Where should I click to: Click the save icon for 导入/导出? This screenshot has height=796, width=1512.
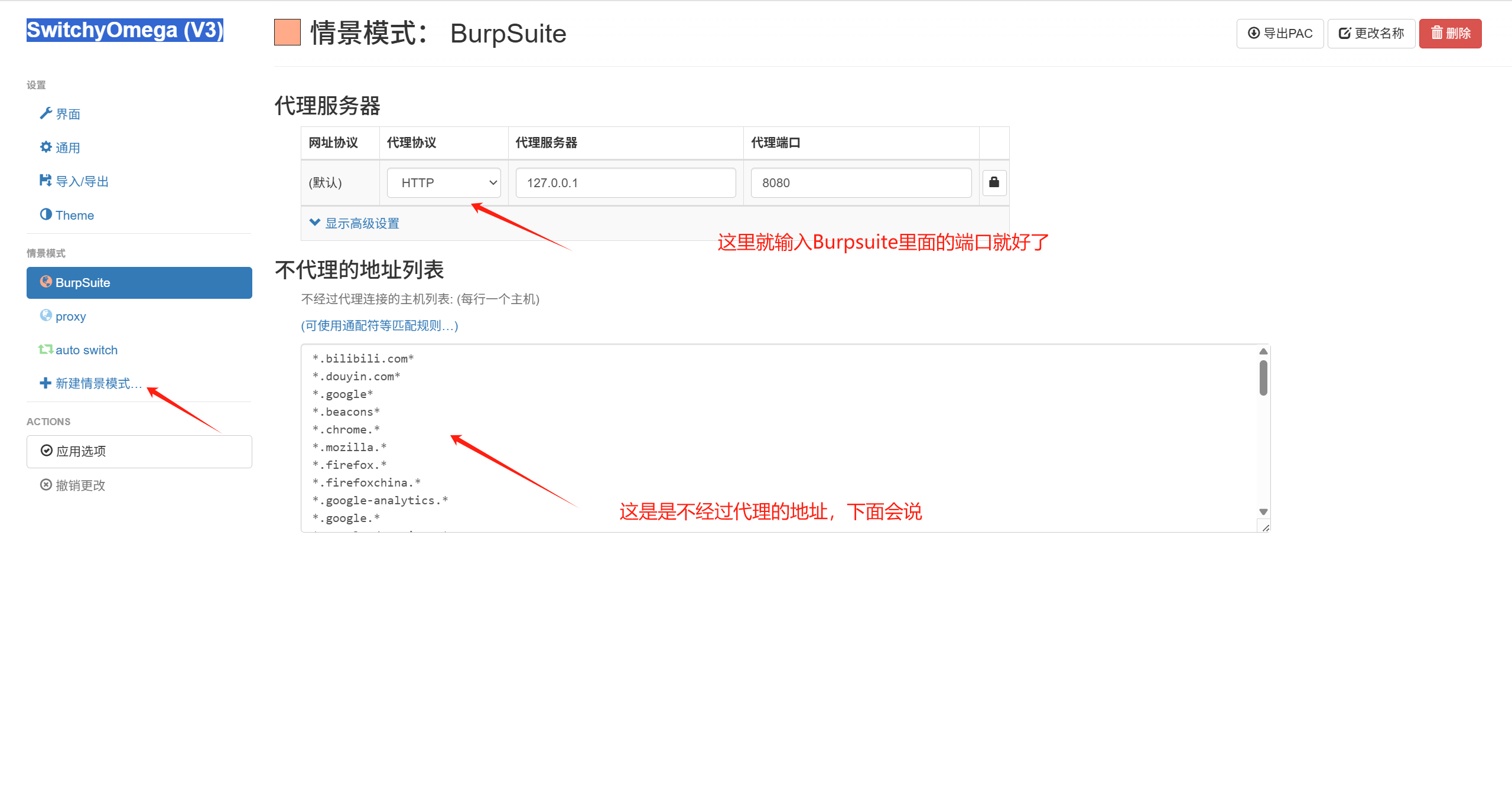pos(45,181)
